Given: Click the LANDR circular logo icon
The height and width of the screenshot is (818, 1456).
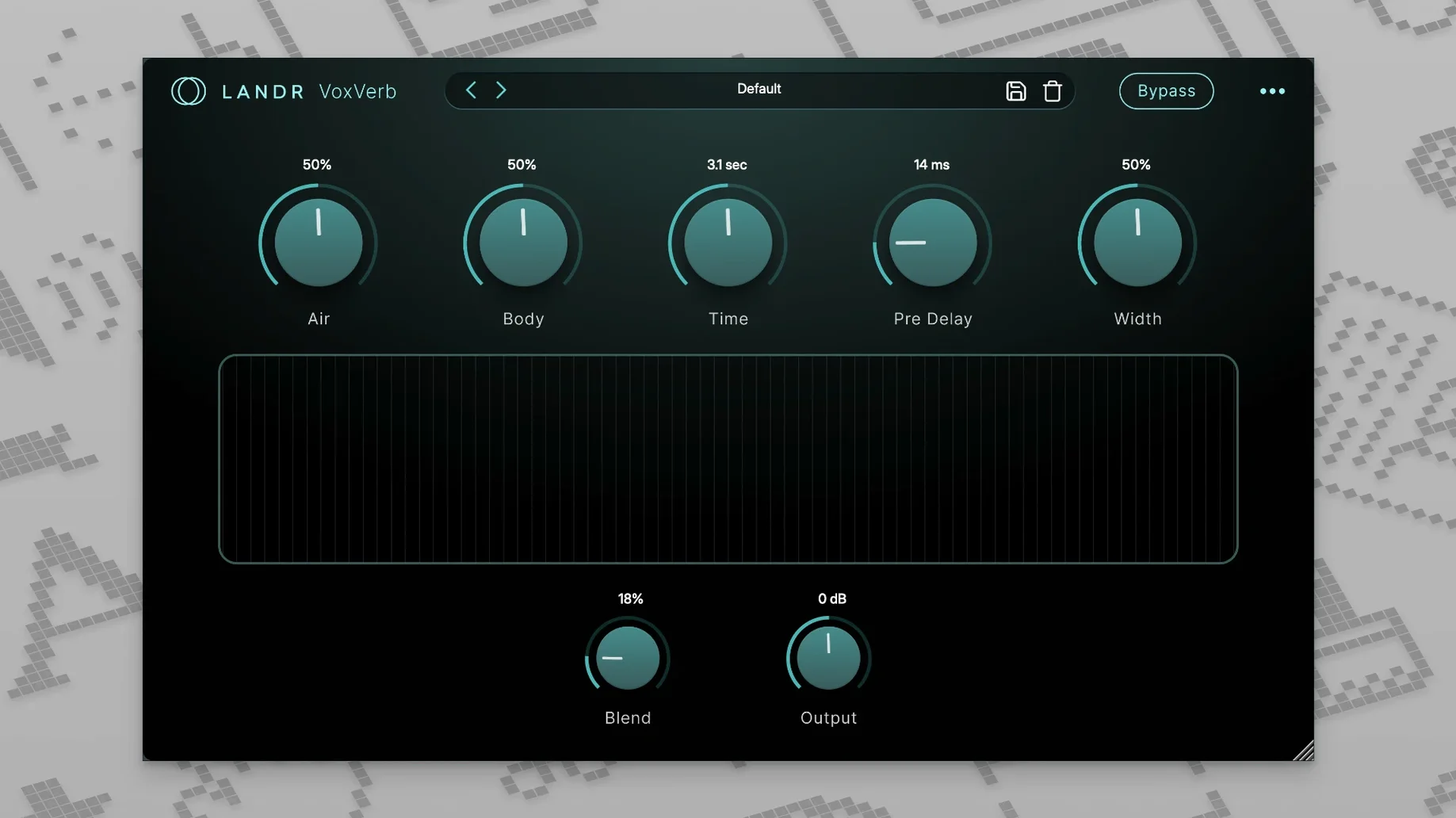Looking at the screenshot, I should point(189,91).
